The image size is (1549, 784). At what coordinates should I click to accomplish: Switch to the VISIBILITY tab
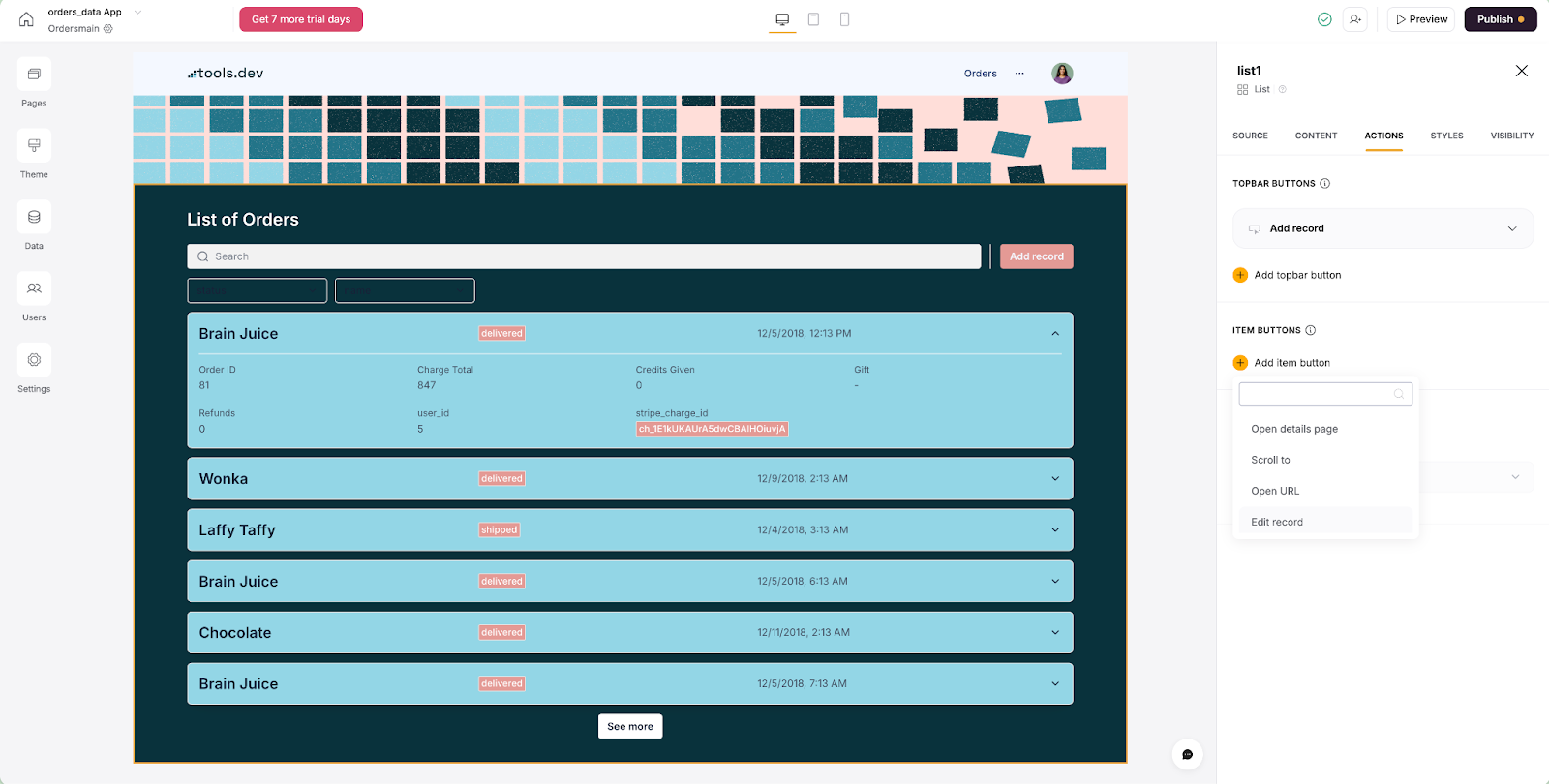(x=1511, y=136)
